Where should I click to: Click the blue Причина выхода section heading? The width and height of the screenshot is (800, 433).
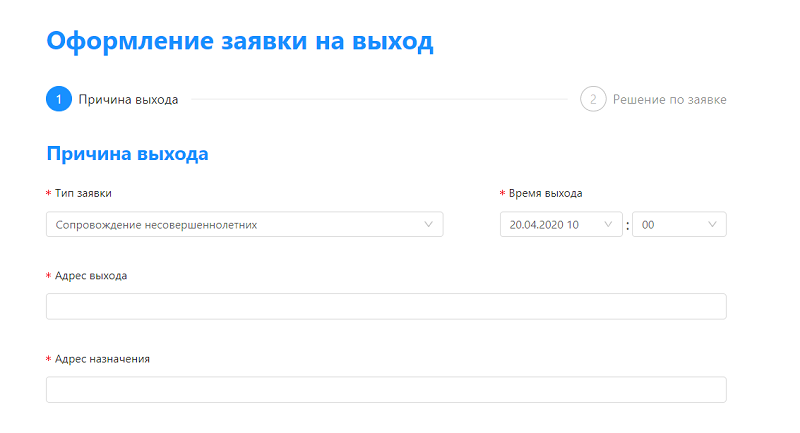coord(127,154)
